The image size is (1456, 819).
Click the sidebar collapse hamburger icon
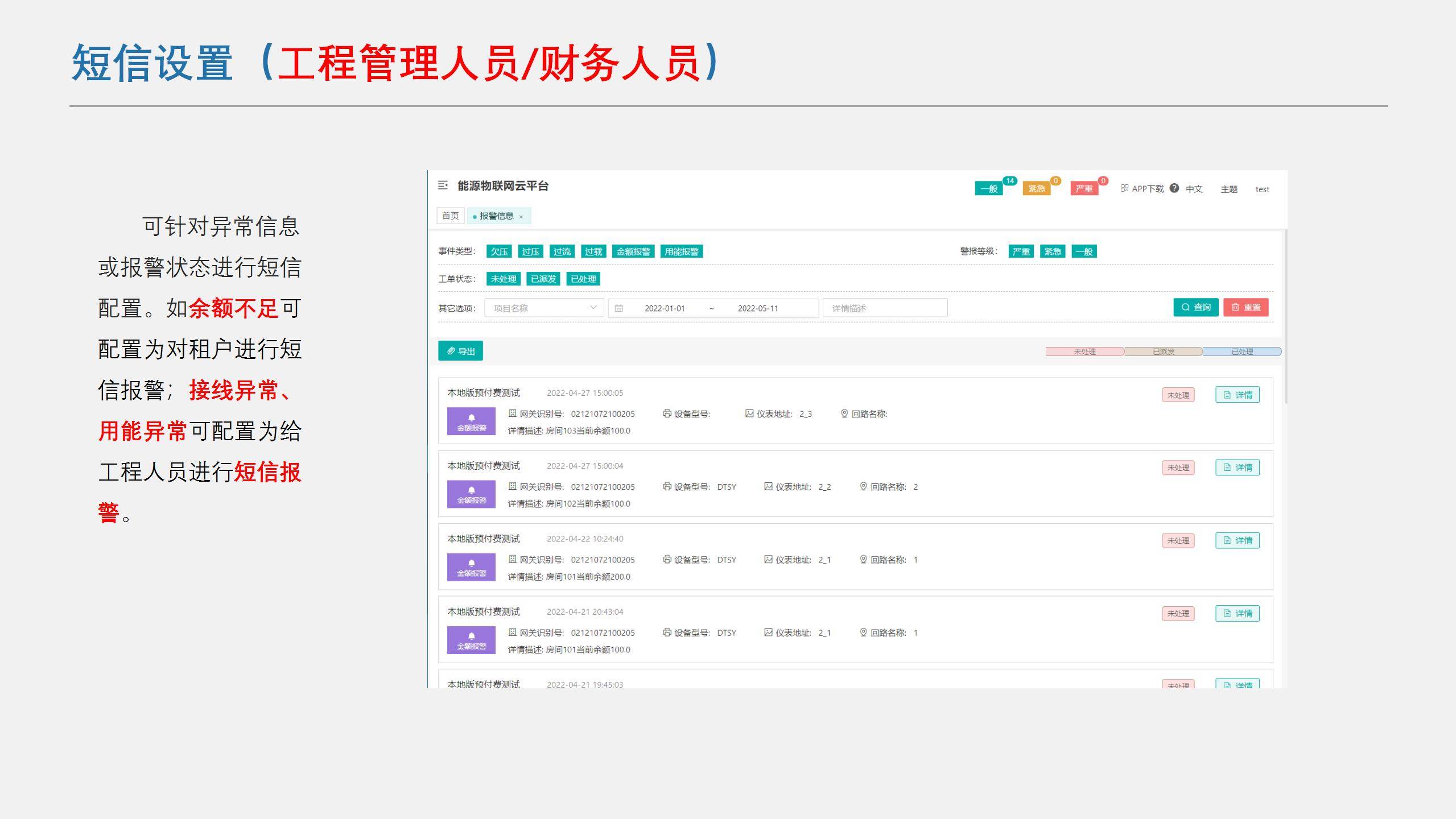coord(443,185)
